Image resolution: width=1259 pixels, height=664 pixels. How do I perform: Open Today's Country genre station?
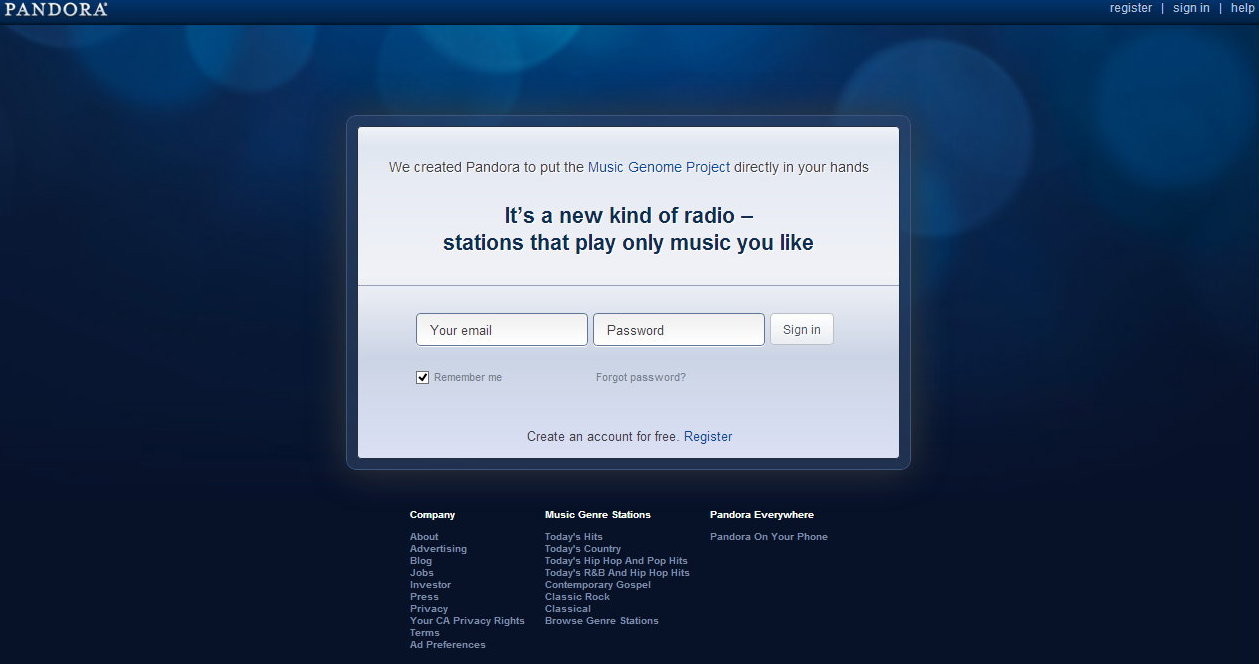(x=583, y=549)
